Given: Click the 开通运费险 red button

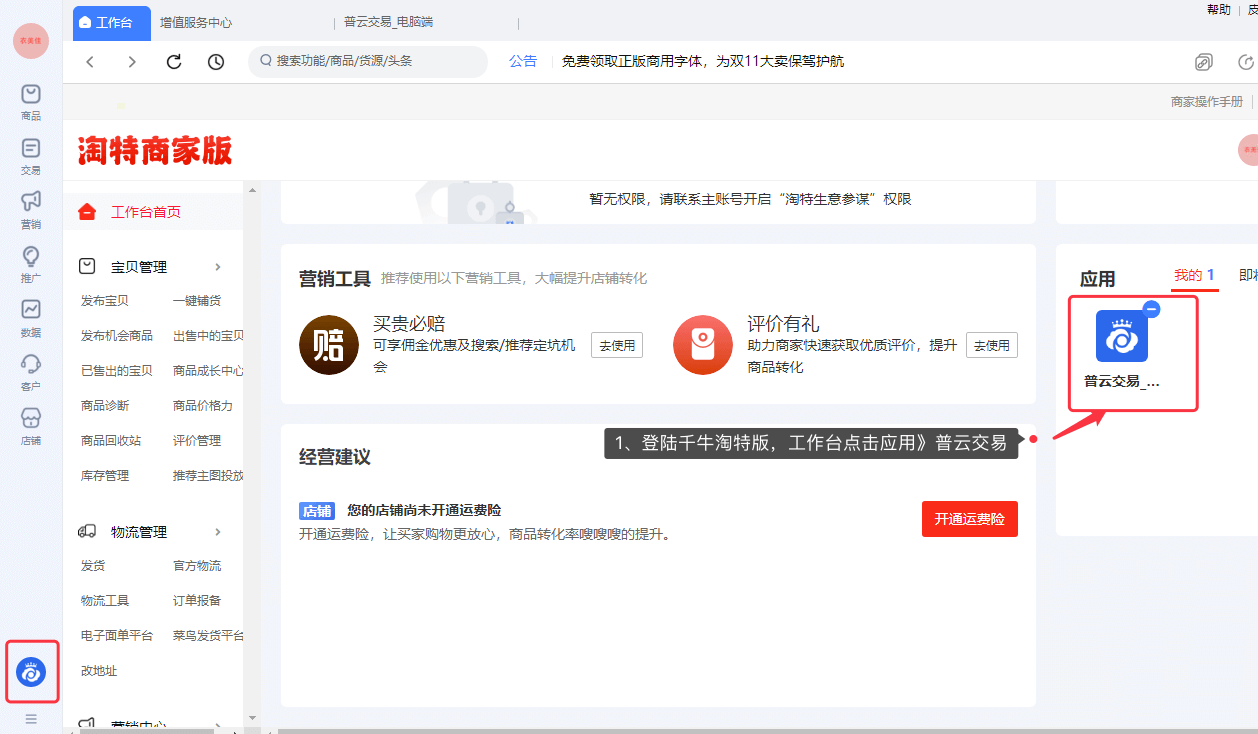Looking at the screenshot, I should click(970, 519).
